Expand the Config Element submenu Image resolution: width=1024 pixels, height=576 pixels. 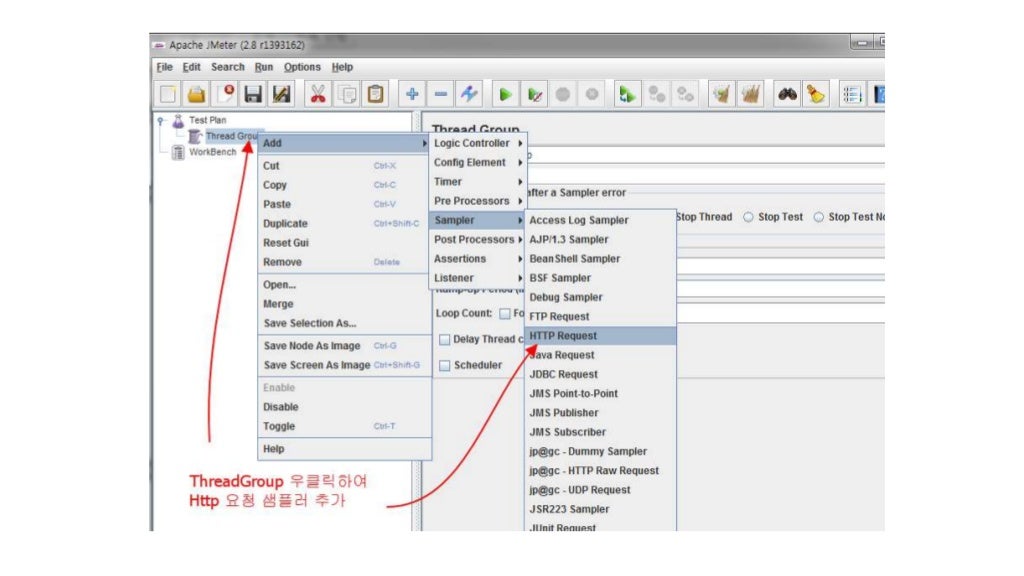tap(478, 163)
